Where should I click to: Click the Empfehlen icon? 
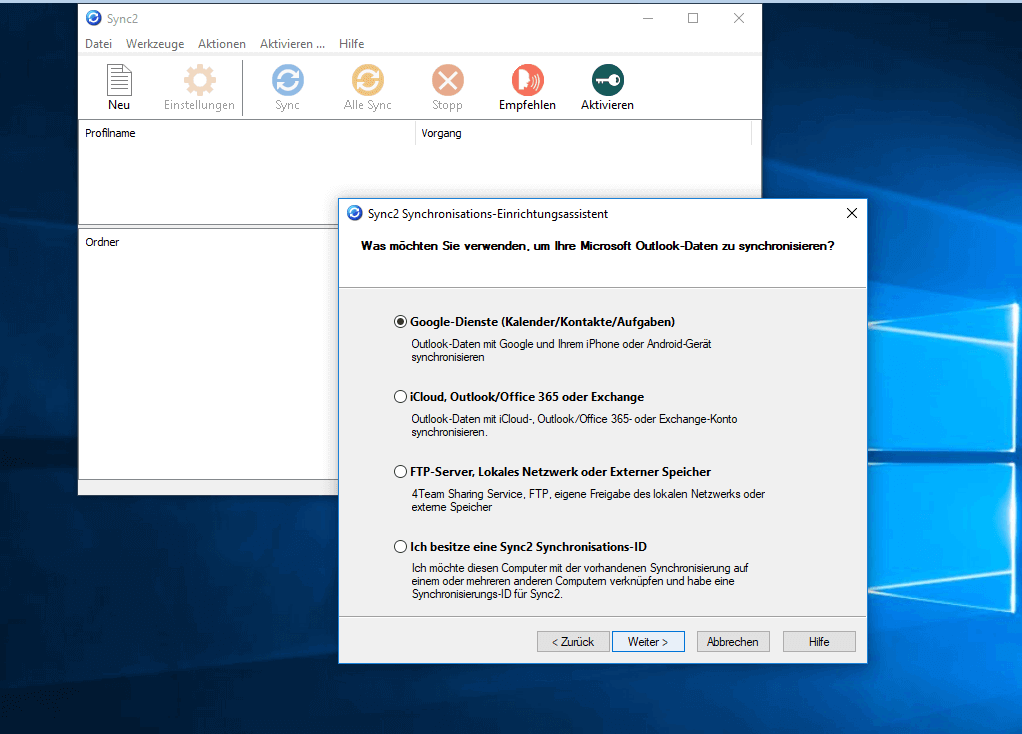[x=527, y=81]
